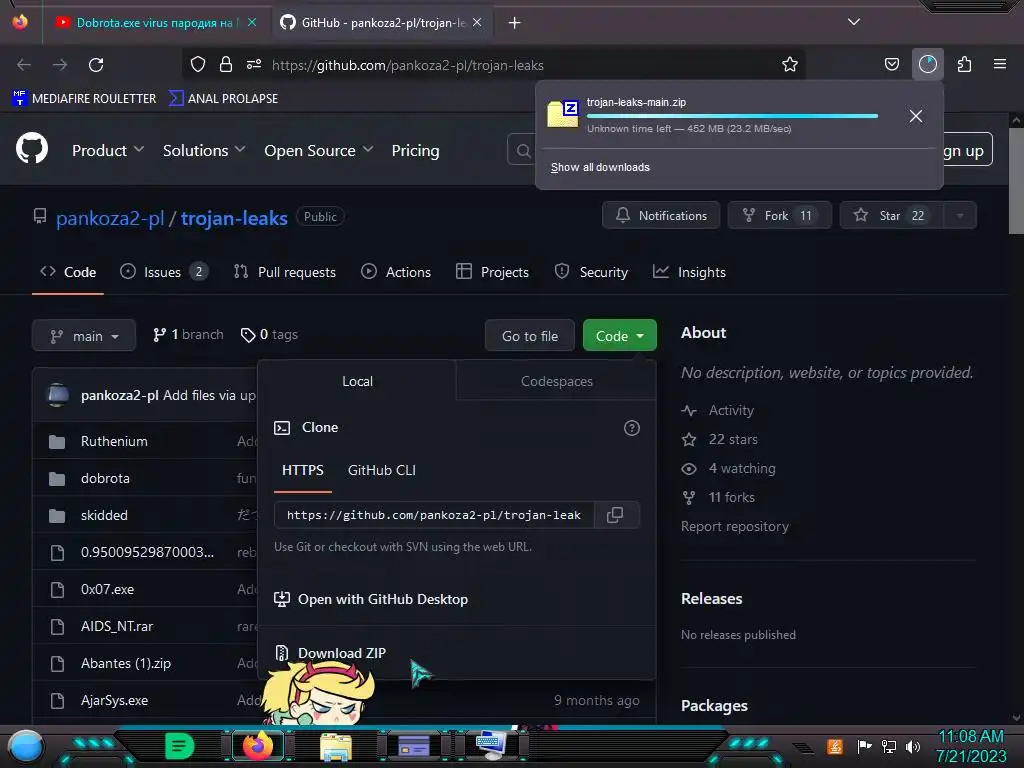Click the forward navigation arrow

(x=60, y=65)
